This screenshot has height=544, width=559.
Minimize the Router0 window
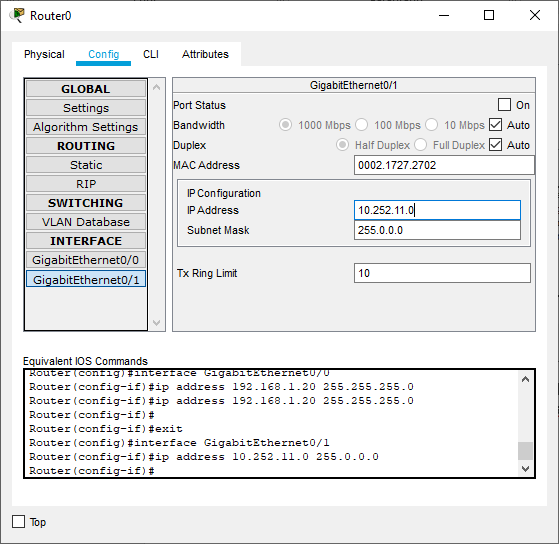point(444,15)
